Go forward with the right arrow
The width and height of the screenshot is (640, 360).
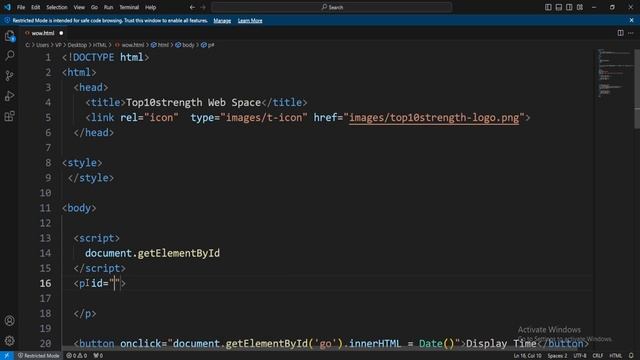point(203,7)
